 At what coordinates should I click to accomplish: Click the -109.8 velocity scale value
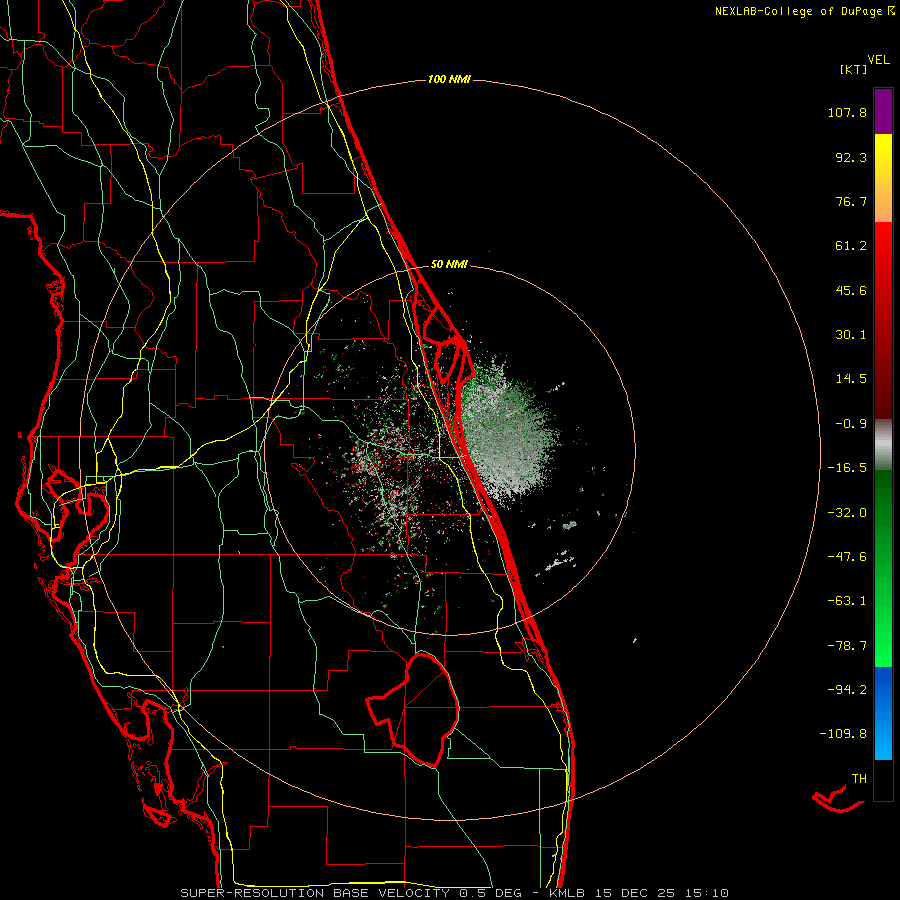843,734
